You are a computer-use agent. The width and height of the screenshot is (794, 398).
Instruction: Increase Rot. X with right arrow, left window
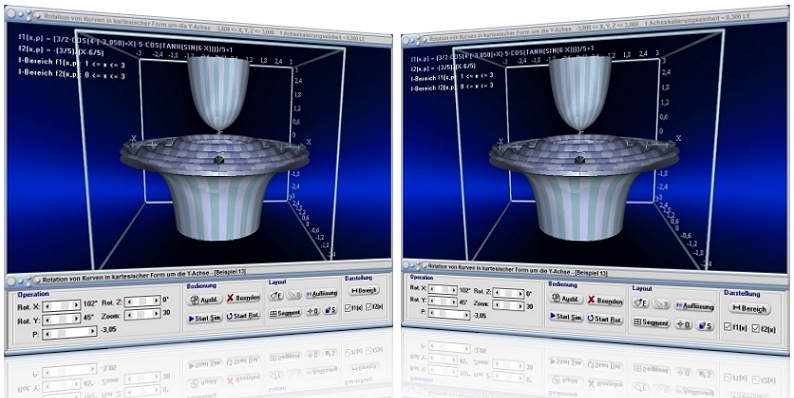click(76, 305)
